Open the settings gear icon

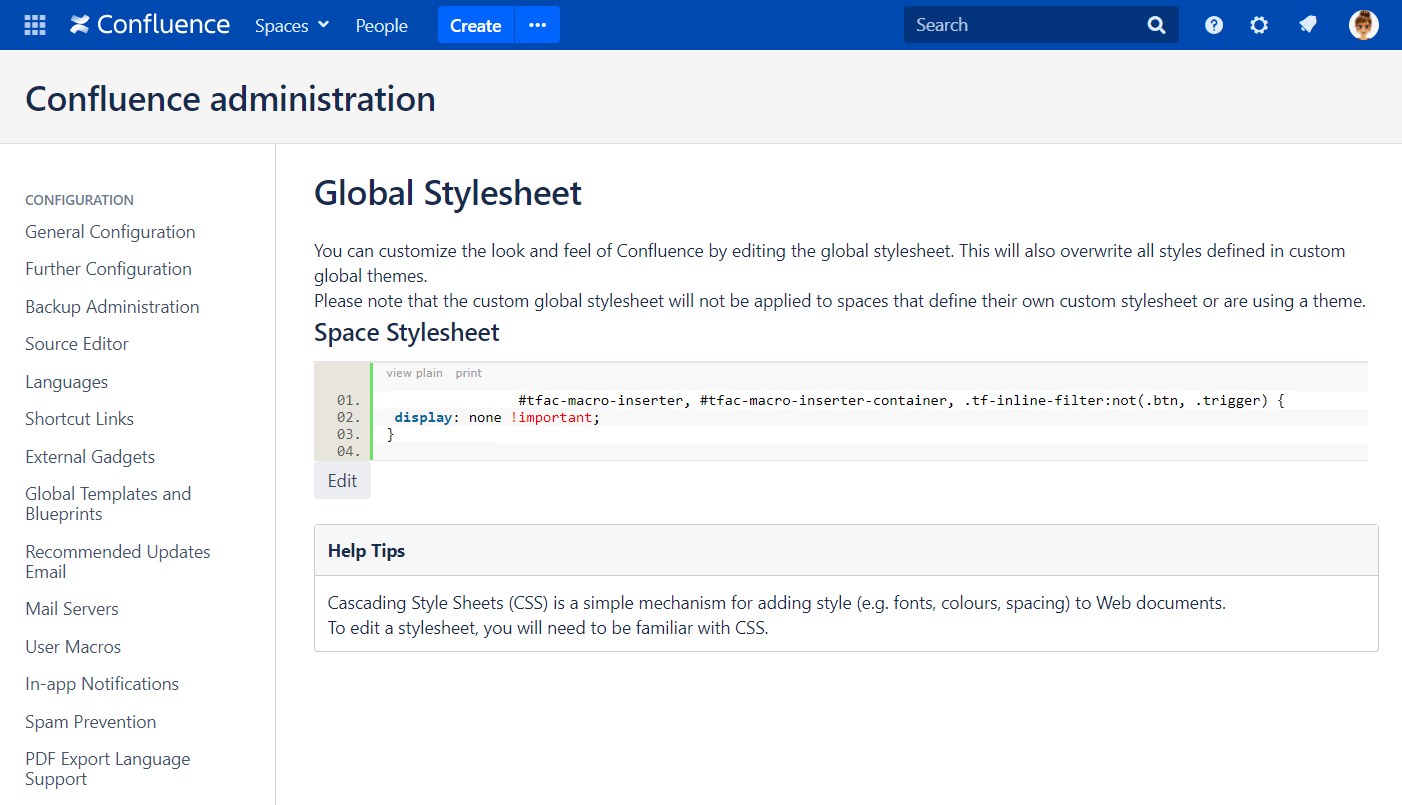click(x=1259, y=25)
